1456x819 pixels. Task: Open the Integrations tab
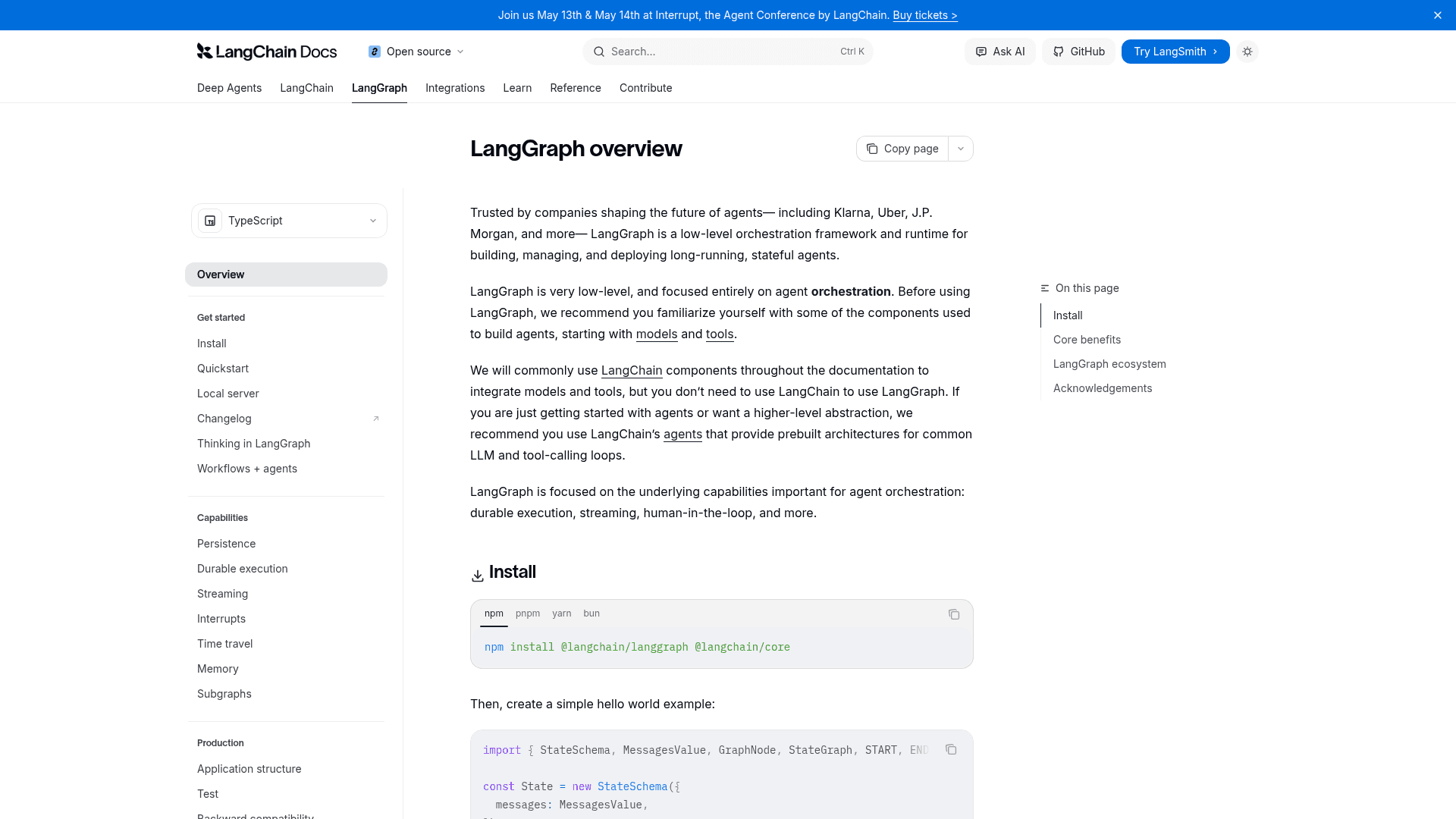(x=455, y=88)
